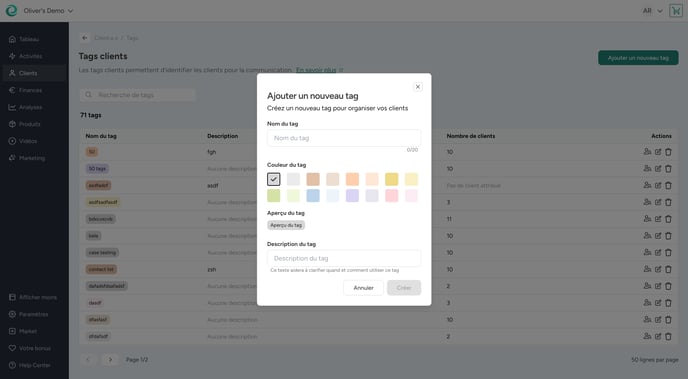
Task: Click the Annuler button in dialog
Action: click(363, 288)
